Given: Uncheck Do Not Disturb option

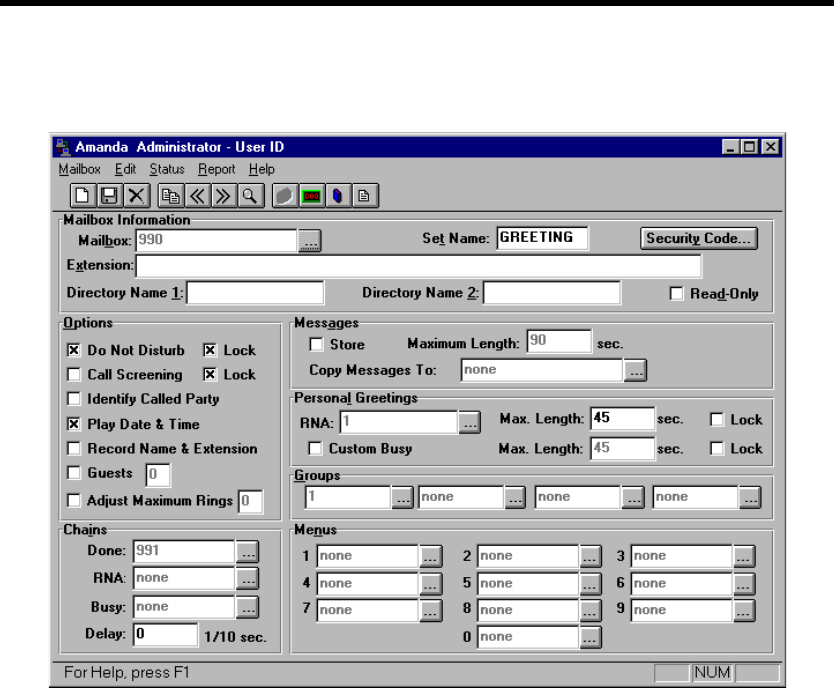Looking at the screenshot, I should click(74, 350).
